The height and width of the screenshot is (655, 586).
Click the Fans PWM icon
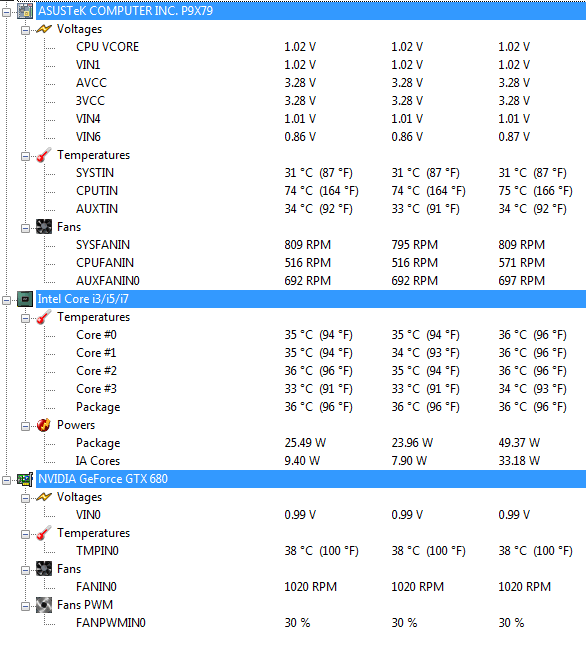(44, 605)
